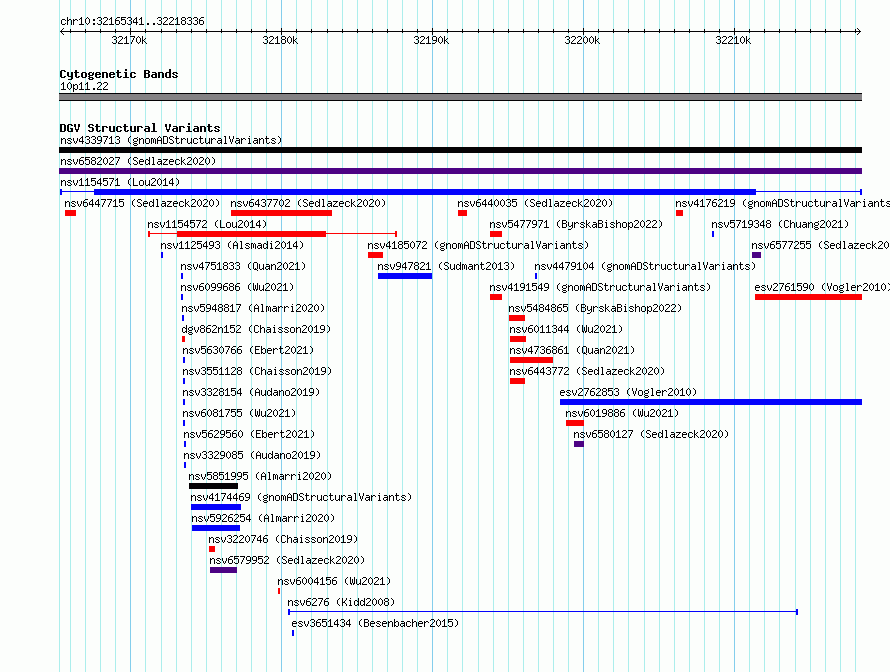Select the nsv6447715 (Sedlazeck2020) label
Screen dimensions: 890x672
[x=142, y=203]
